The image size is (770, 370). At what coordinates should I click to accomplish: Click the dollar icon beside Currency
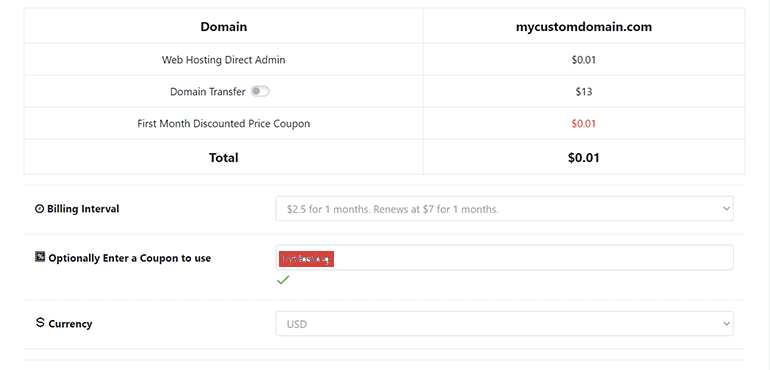[40, 322]
